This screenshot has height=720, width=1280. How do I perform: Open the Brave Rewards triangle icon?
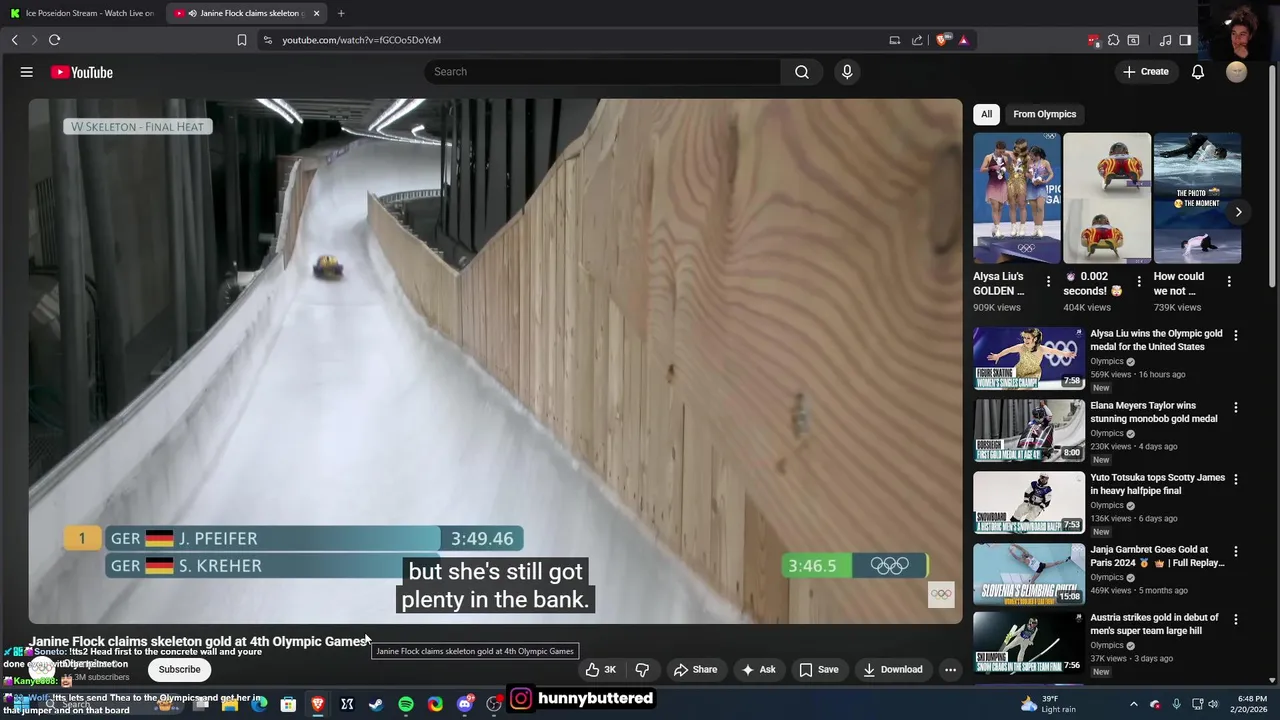(963, 40)
